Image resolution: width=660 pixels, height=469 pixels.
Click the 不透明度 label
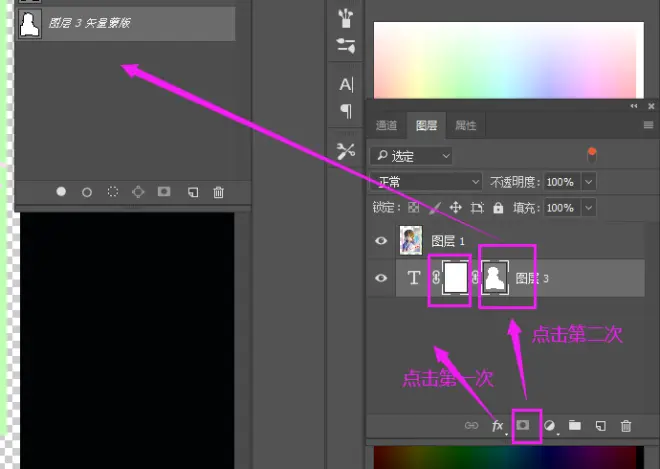pos(515,182)
